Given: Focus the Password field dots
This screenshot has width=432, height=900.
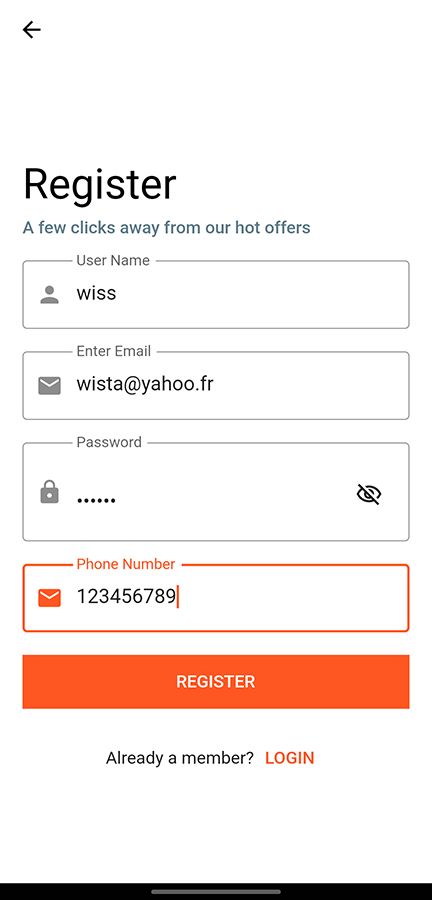Looking at the screenshot, I should tap(216, 492).
